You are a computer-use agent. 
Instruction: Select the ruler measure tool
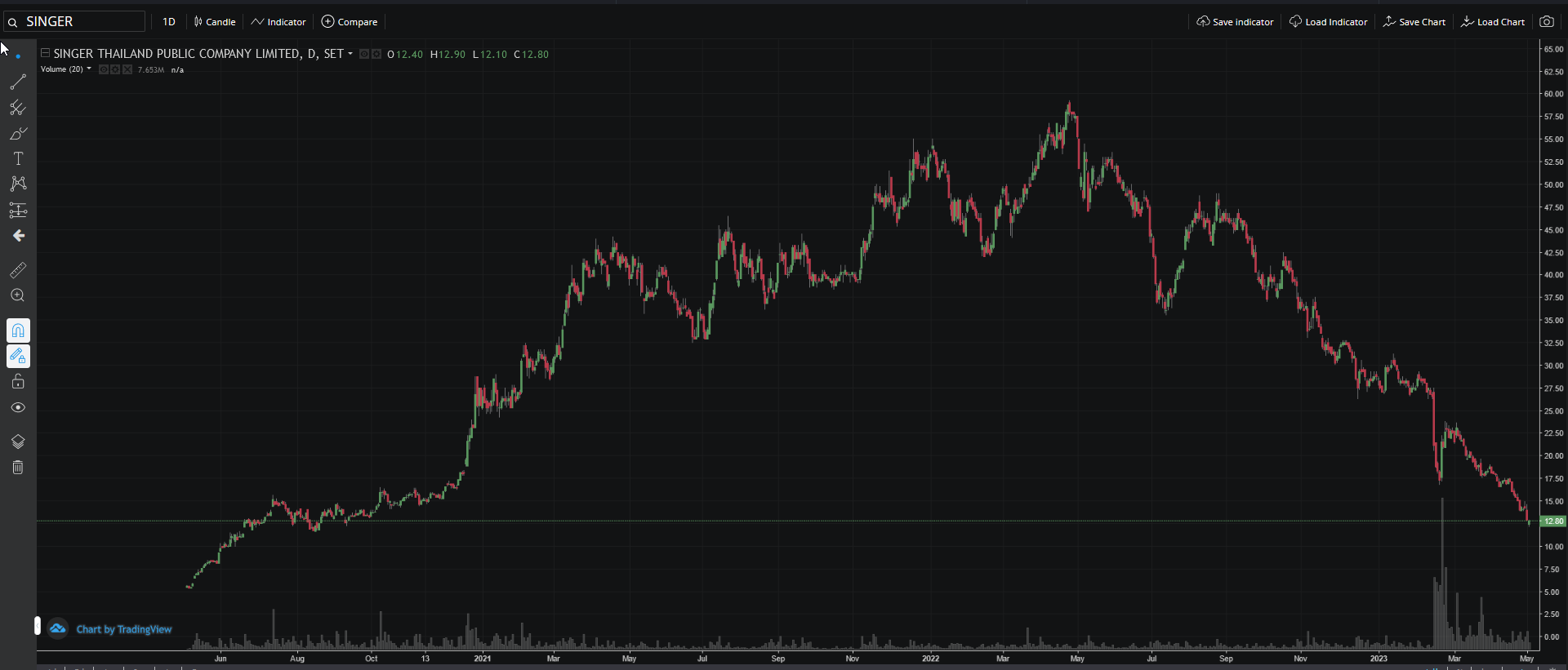(x=18, y=270)
